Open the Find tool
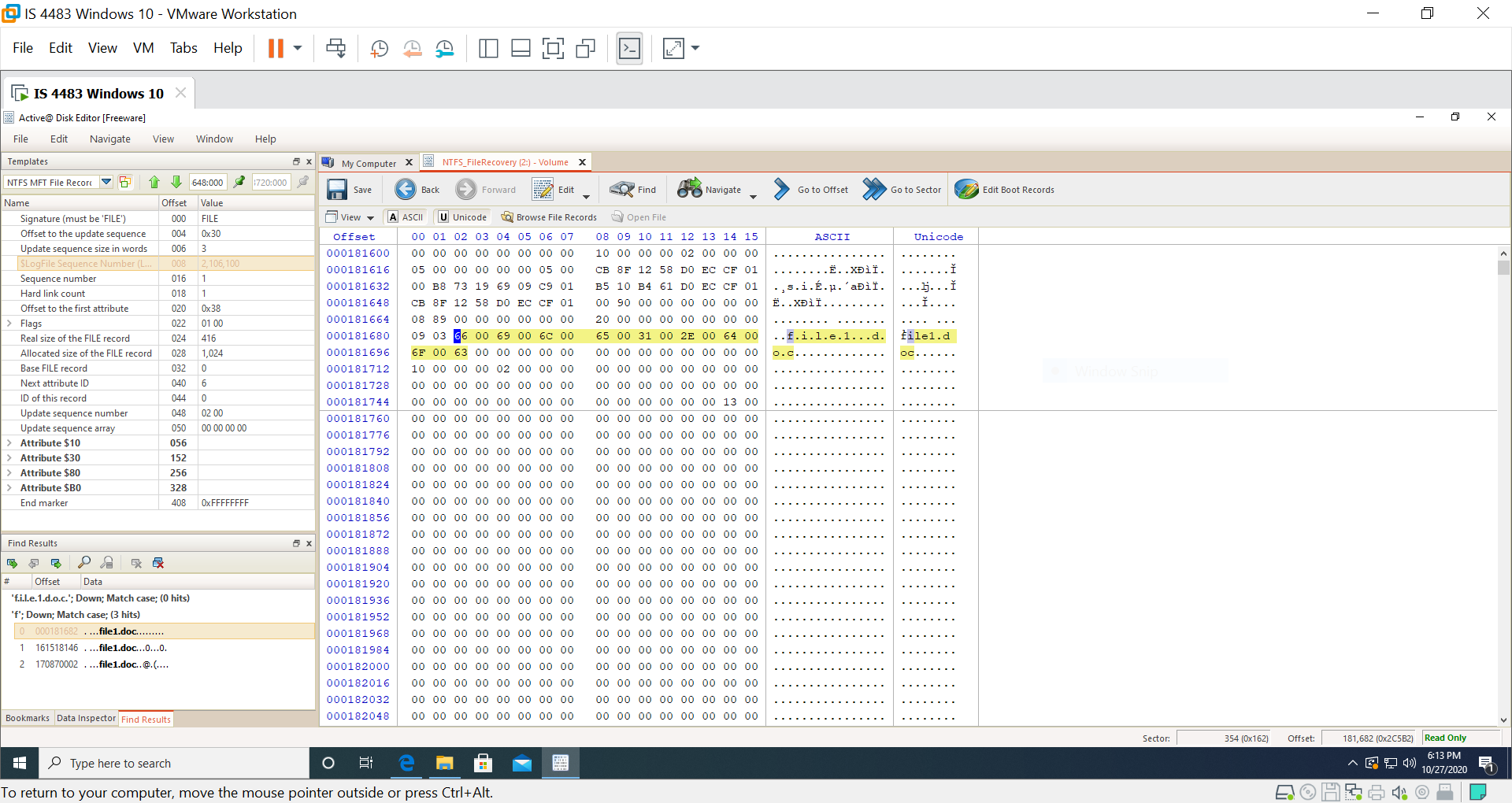 tap(632, 189)
